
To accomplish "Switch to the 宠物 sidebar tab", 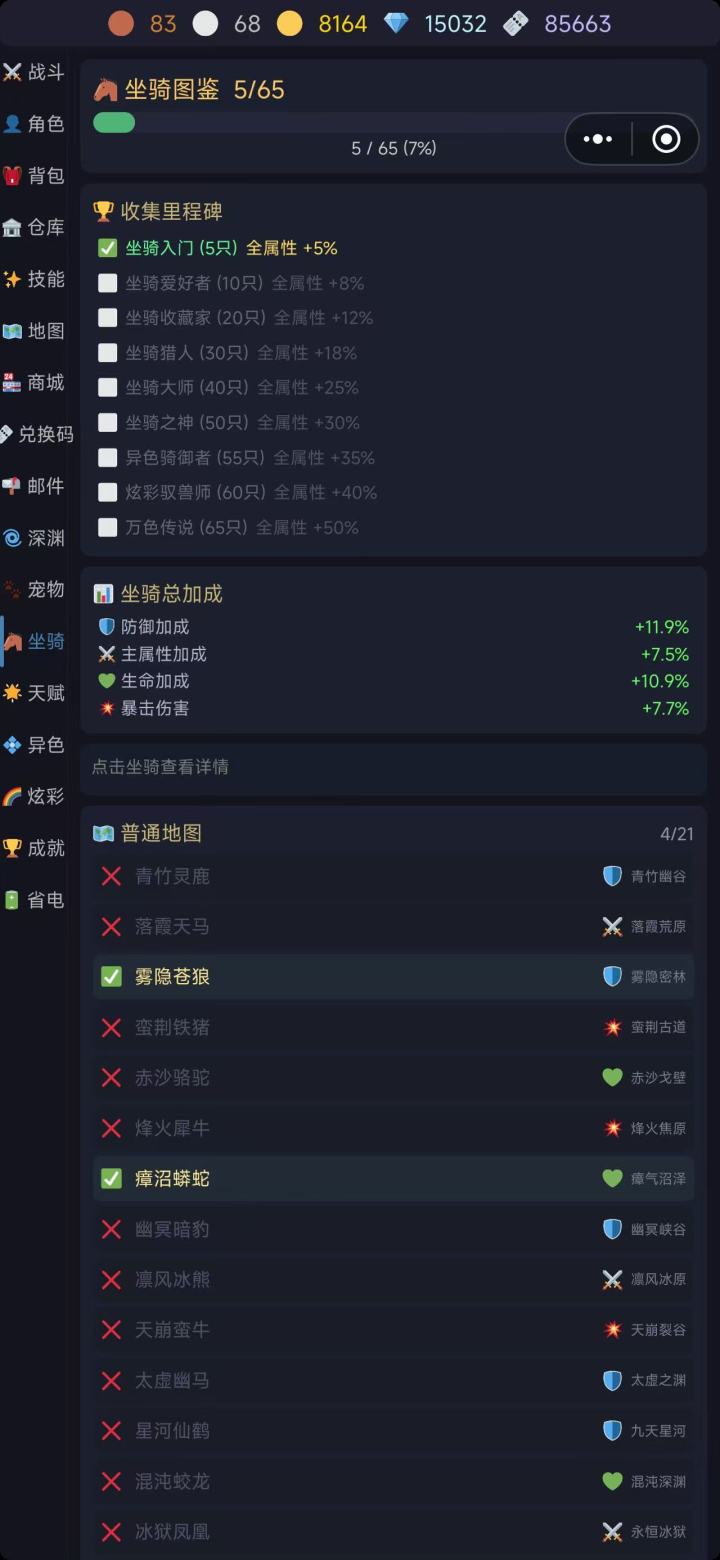I will tap(36, 589).
